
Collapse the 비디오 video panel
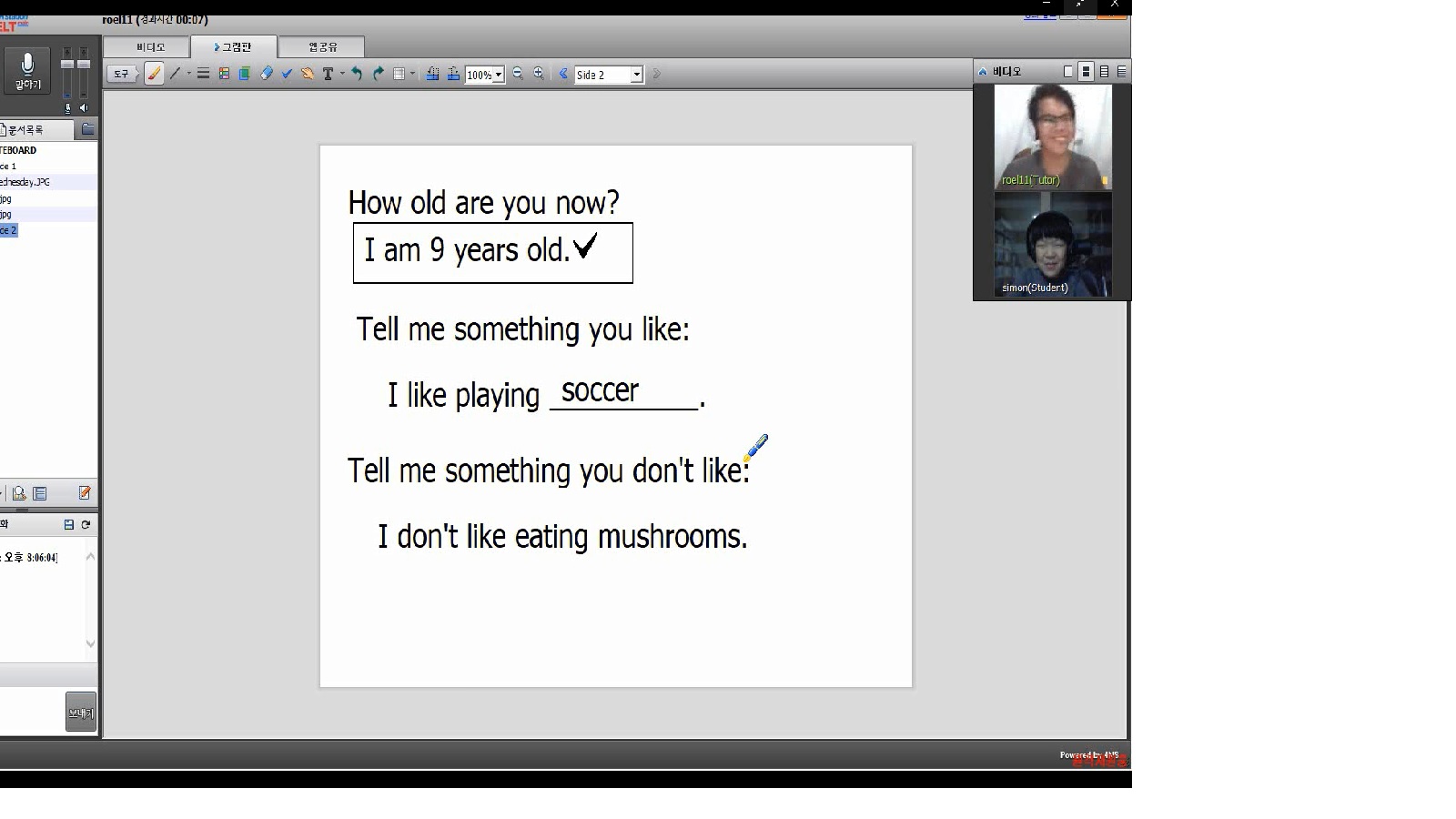[983, 71]
